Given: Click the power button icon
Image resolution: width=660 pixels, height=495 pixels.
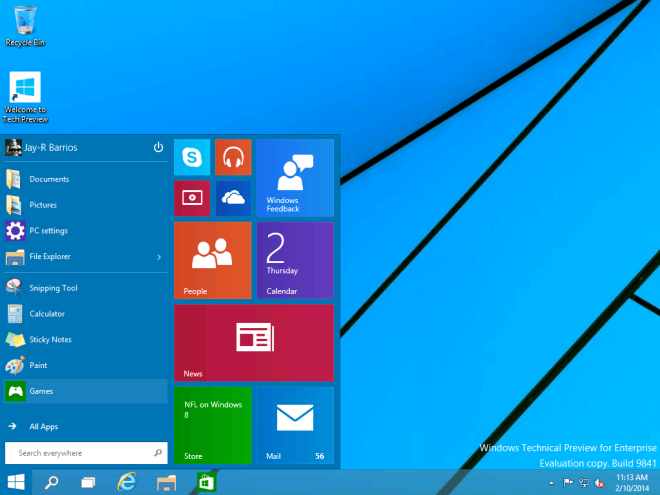Looking at the screenshot, I should click(158, 147).
